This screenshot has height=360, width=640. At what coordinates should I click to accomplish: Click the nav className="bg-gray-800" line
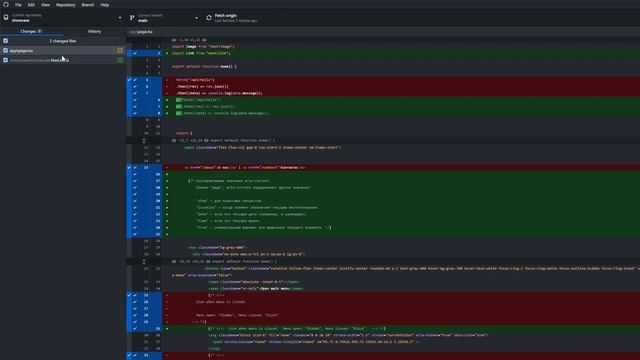pyautogui.click(x=217, y=247)
